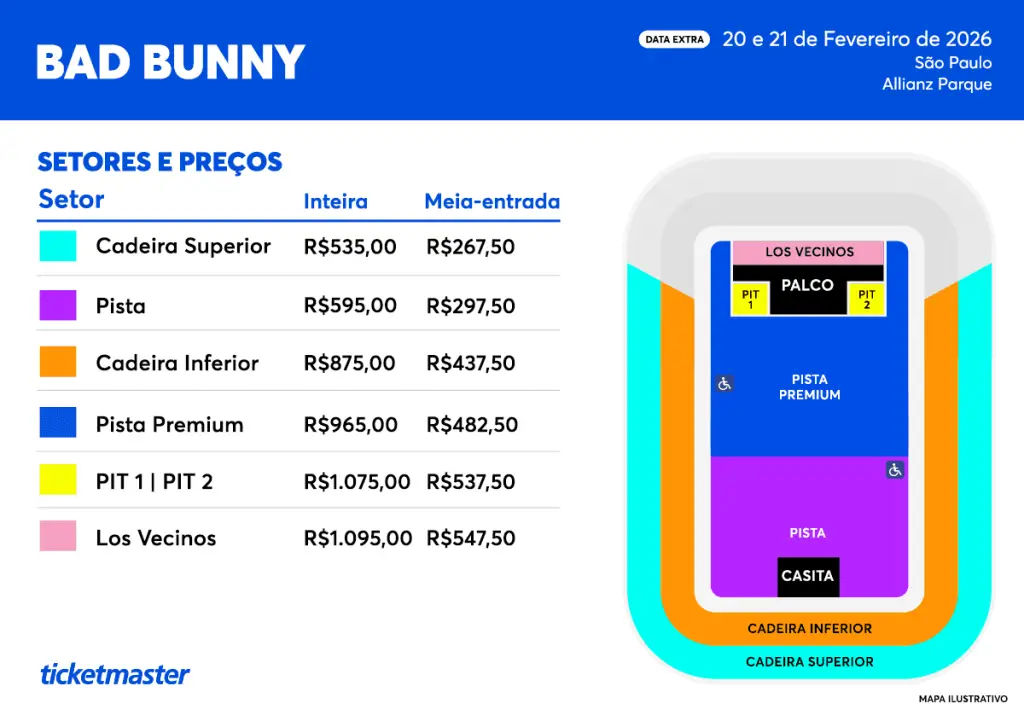Click the ticketmaster logo
Viewport: 1024px width, 721px height.
pos(115,675)
